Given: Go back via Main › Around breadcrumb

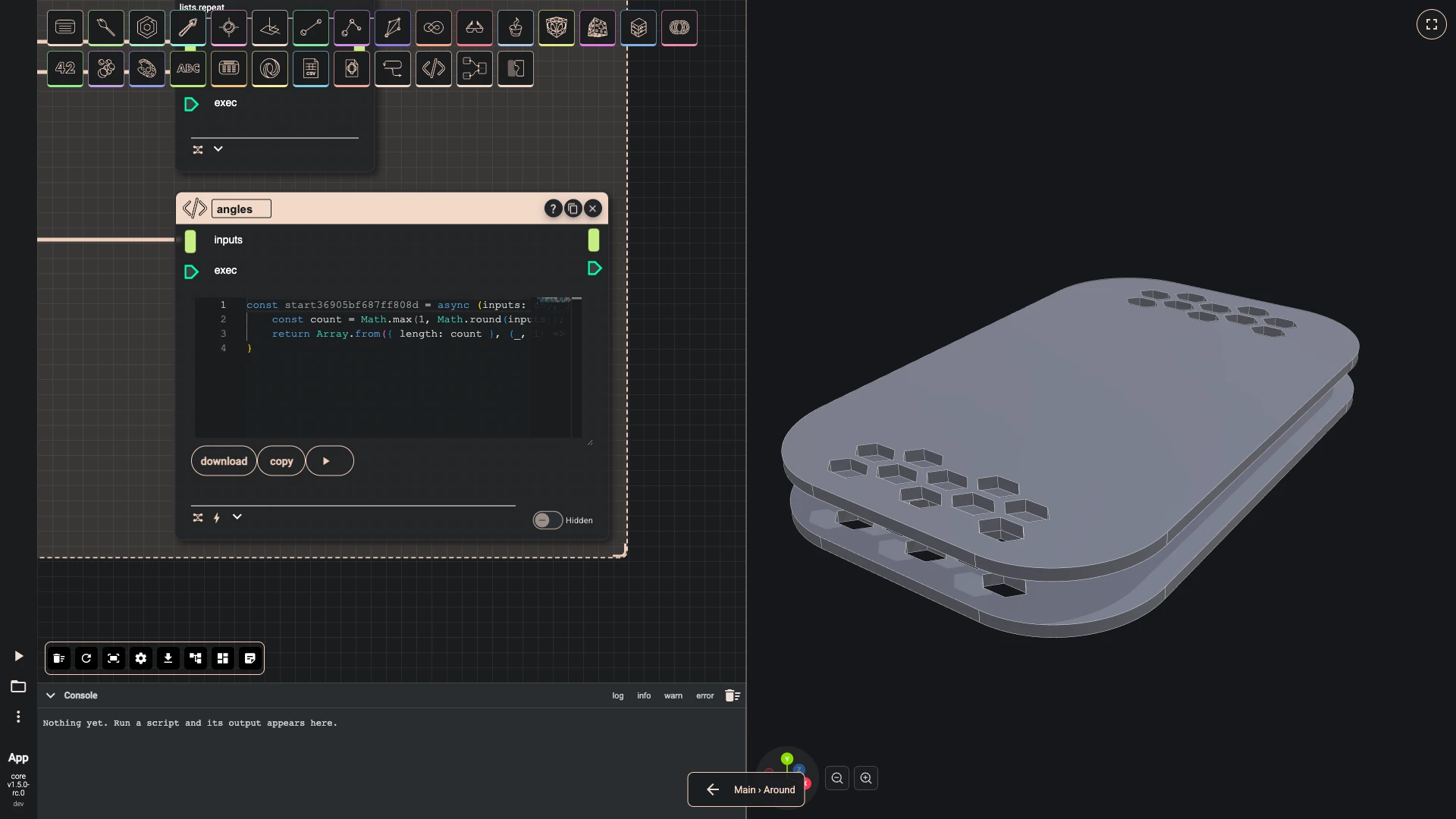Looking at the screenshot, I should tap(746, 789).
